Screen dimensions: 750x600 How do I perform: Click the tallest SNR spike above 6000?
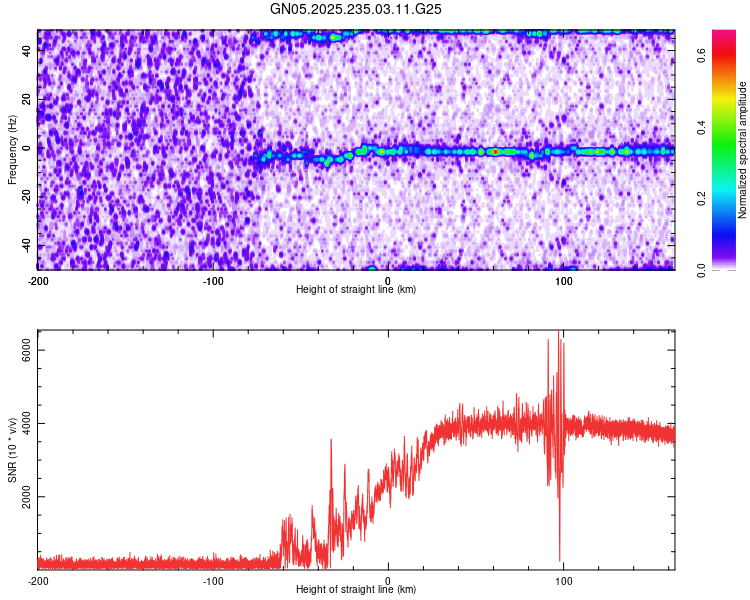(559, 333)
